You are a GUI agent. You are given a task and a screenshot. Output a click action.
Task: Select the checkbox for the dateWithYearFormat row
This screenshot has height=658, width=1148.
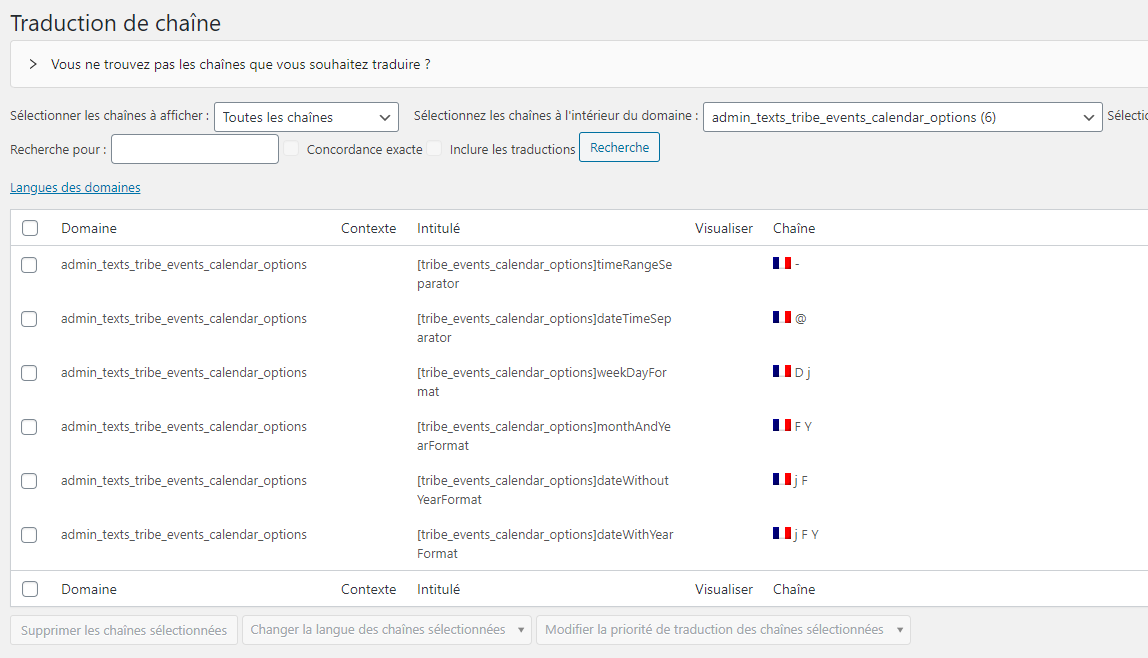click(x=30, y=535)
